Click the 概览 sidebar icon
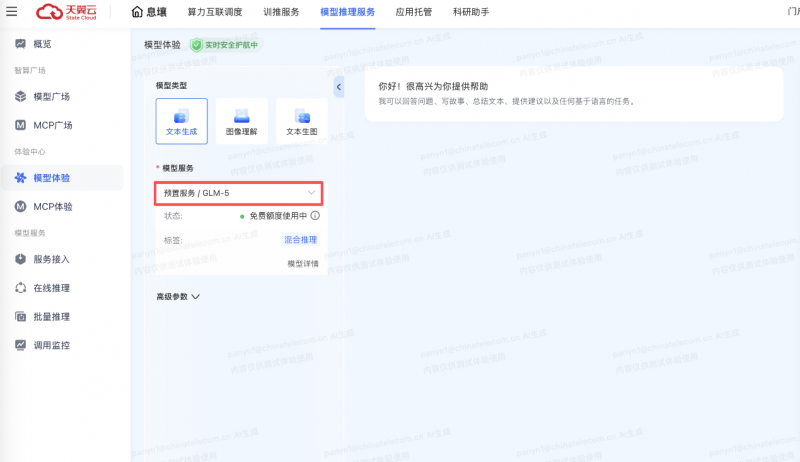 coord(20,44)
